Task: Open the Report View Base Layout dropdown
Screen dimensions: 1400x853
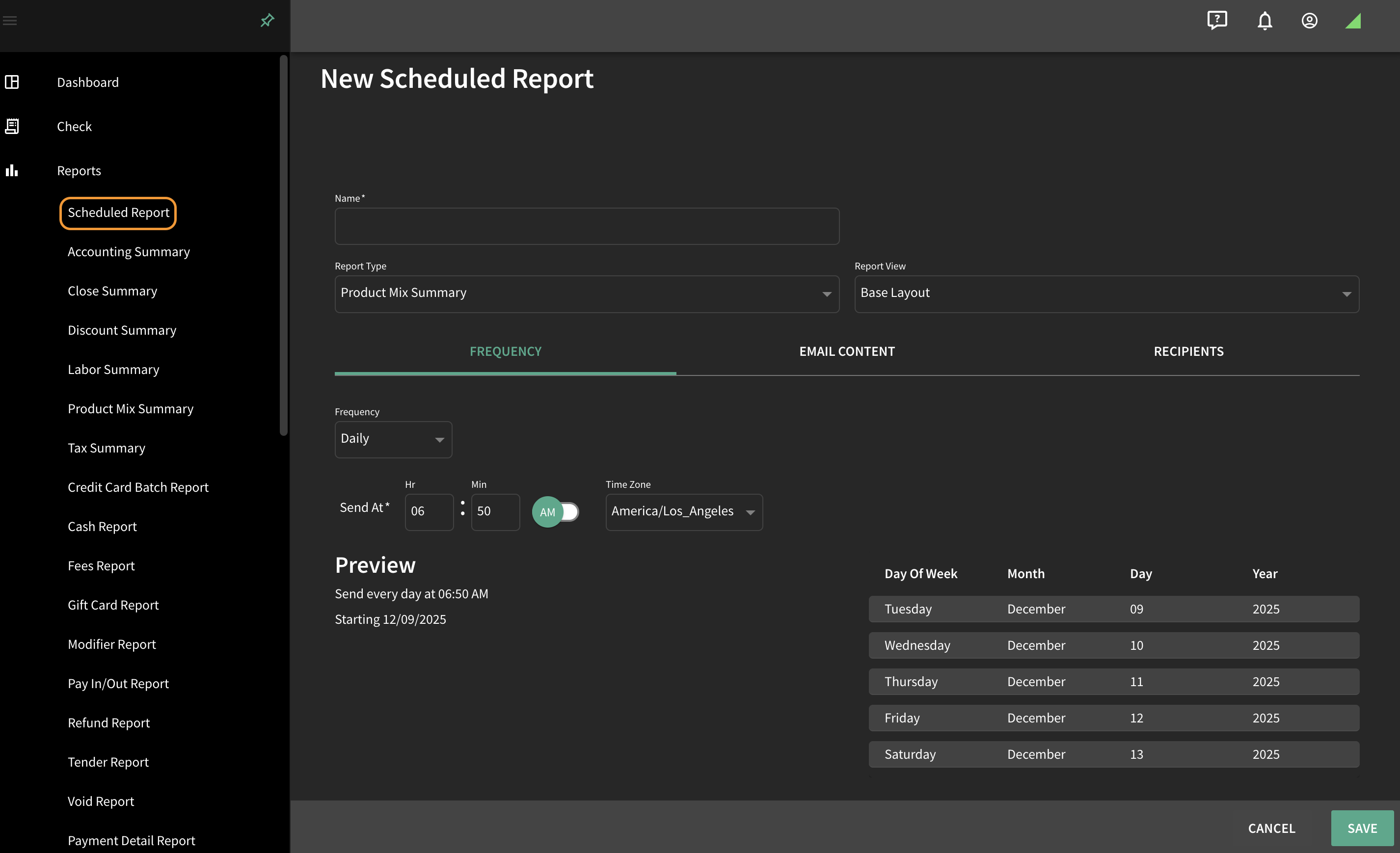Action: [1107, 293]
